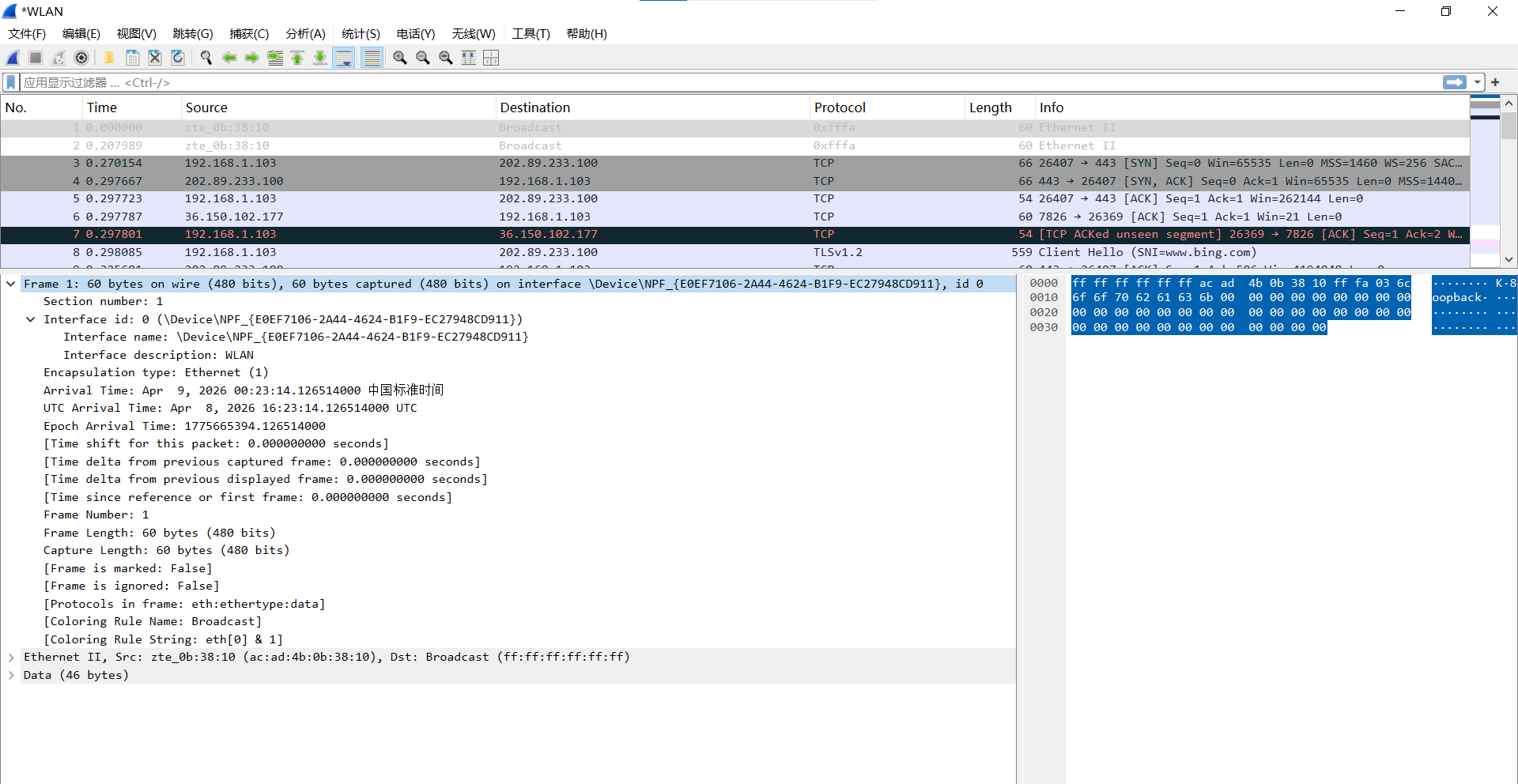Open the 分析(A) menu

click(305, 34)
